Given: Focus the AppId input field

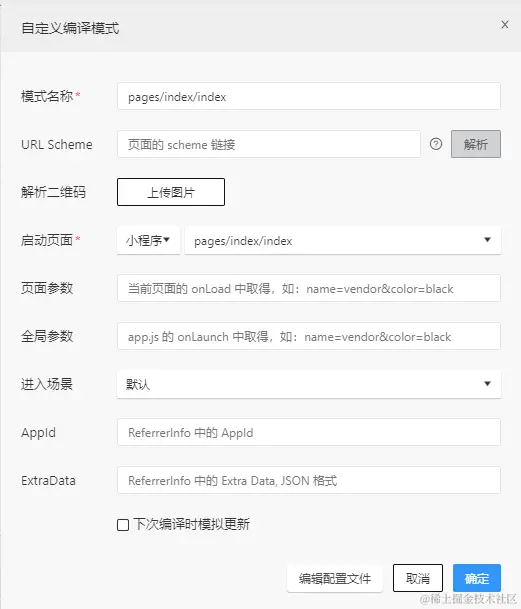Looking at the screenshot, I should coord(309,432).
